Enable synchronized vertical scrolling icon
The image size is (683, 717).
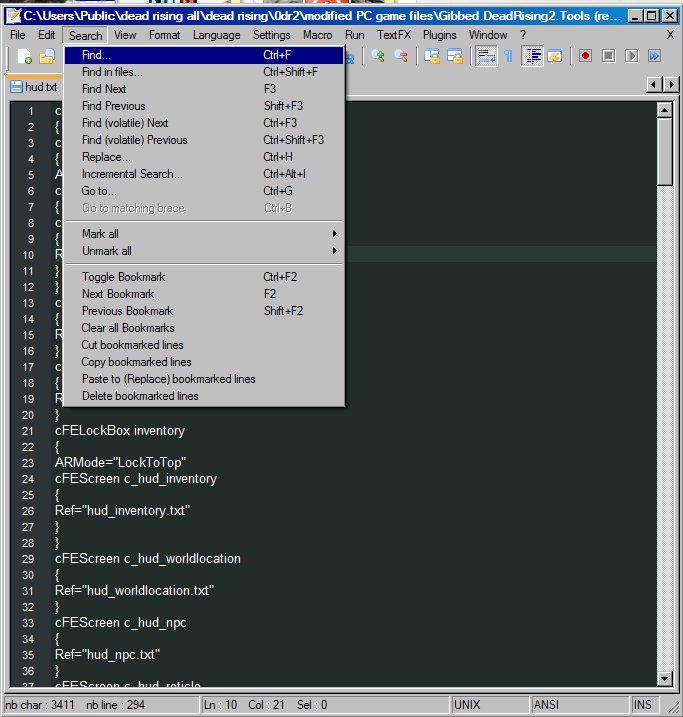(432, 56)
